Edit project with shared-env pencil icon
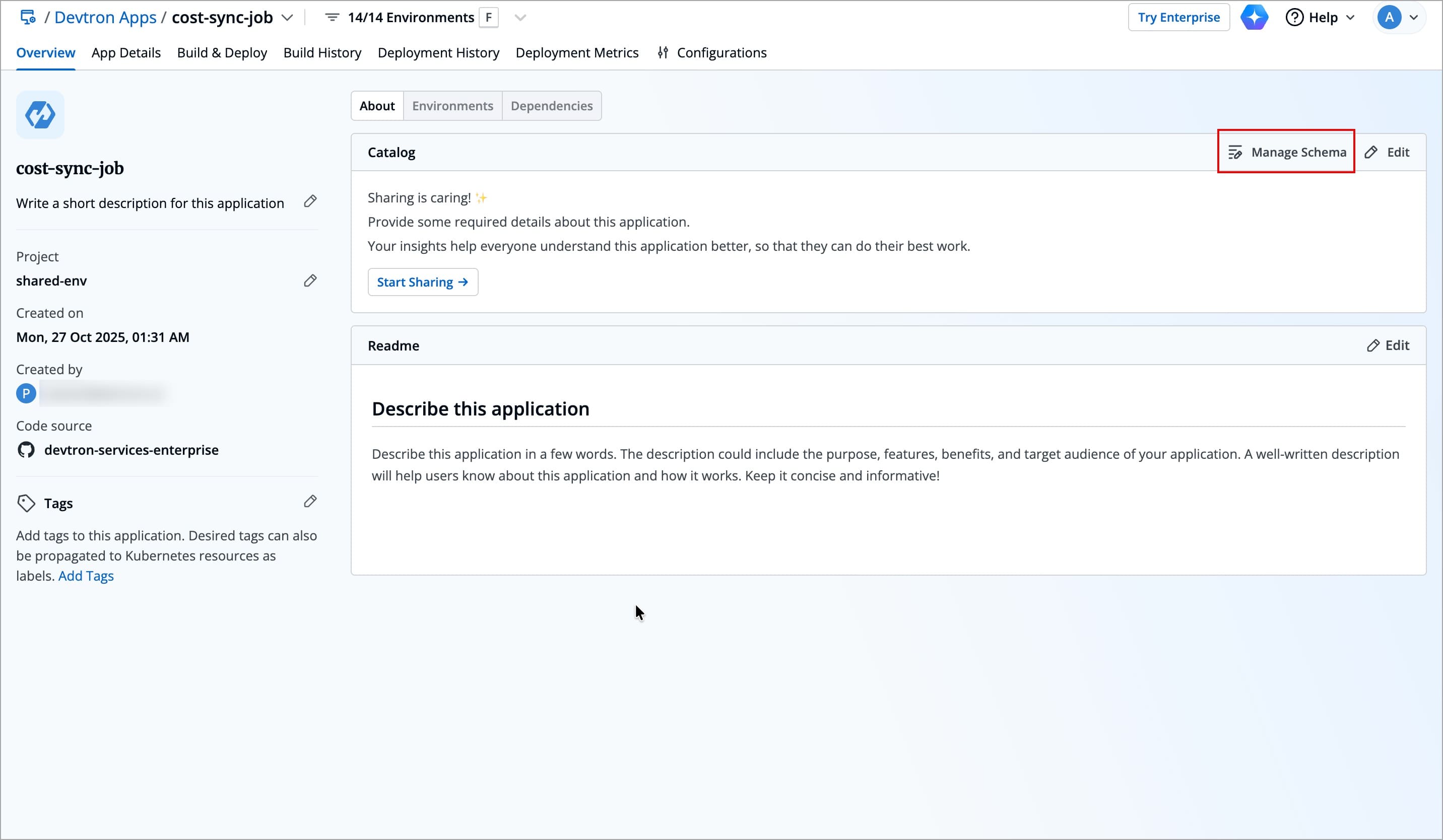The height and width of the screenshot is (840, 1443). pos(310,281)
